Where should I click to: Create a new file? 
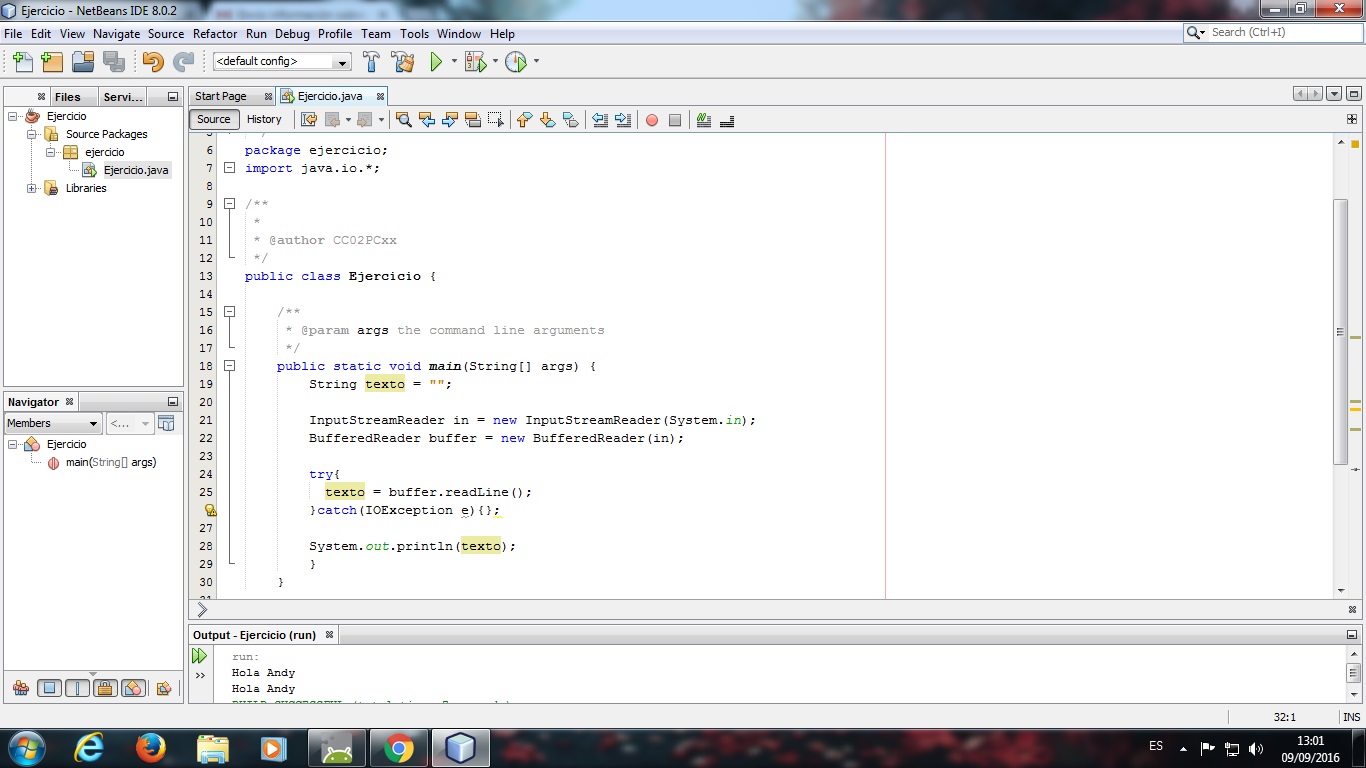coord(22,61)
